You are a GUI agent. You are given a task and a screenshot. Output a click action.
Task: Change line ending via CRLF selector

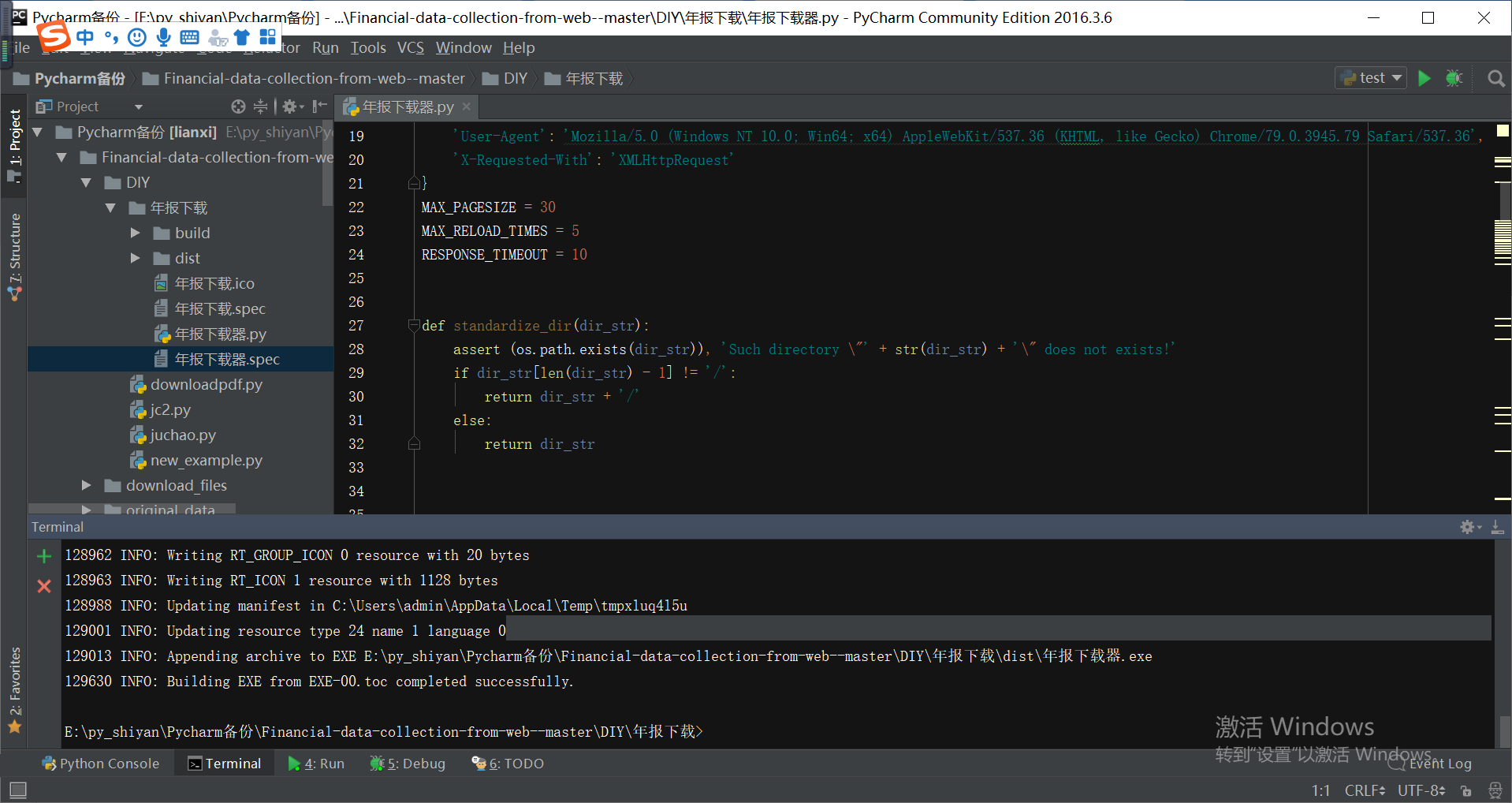tap(1364, 790)
